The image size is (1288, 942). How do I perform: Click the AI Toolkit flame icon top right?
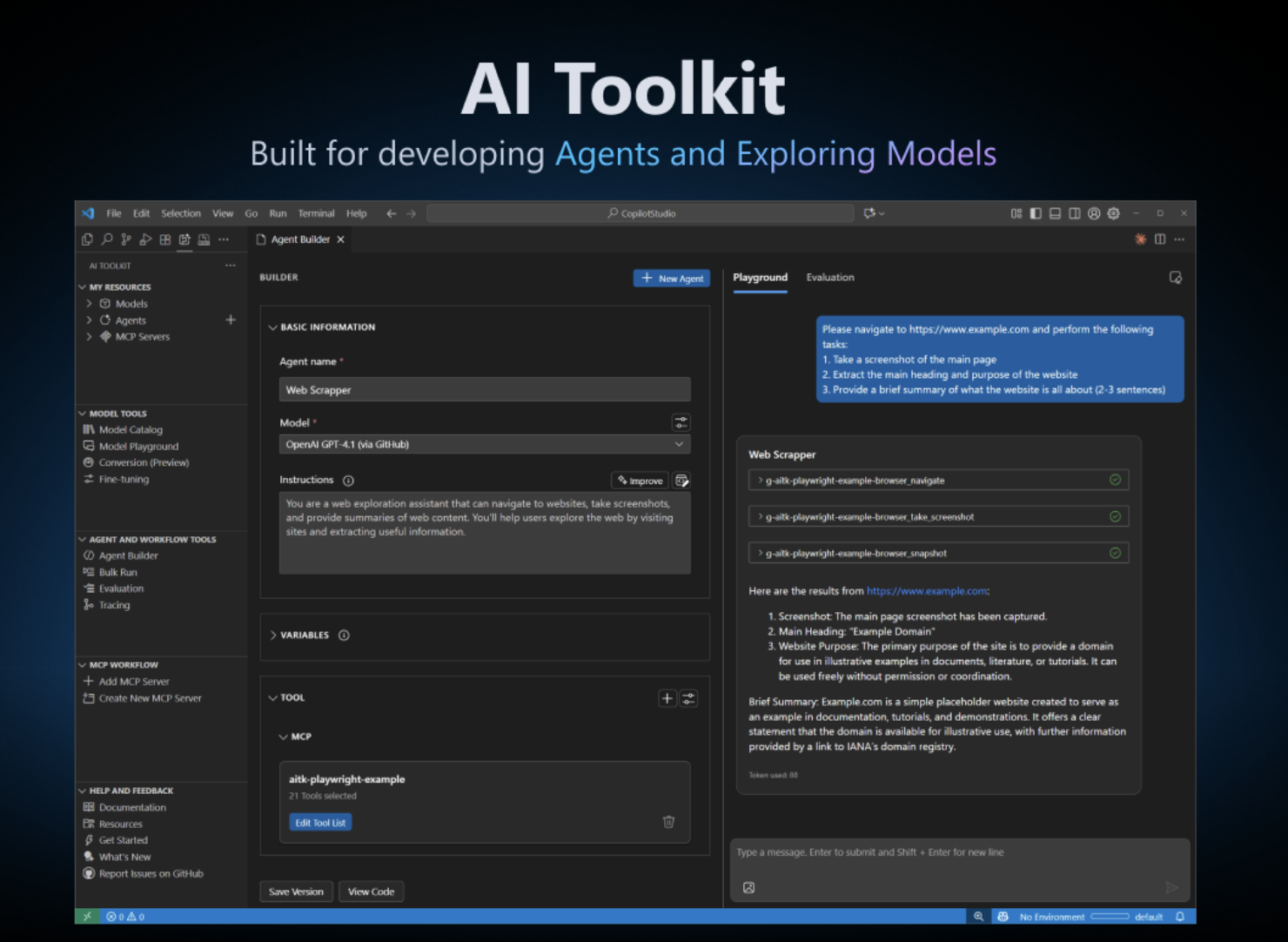[x=1141, y=239]
